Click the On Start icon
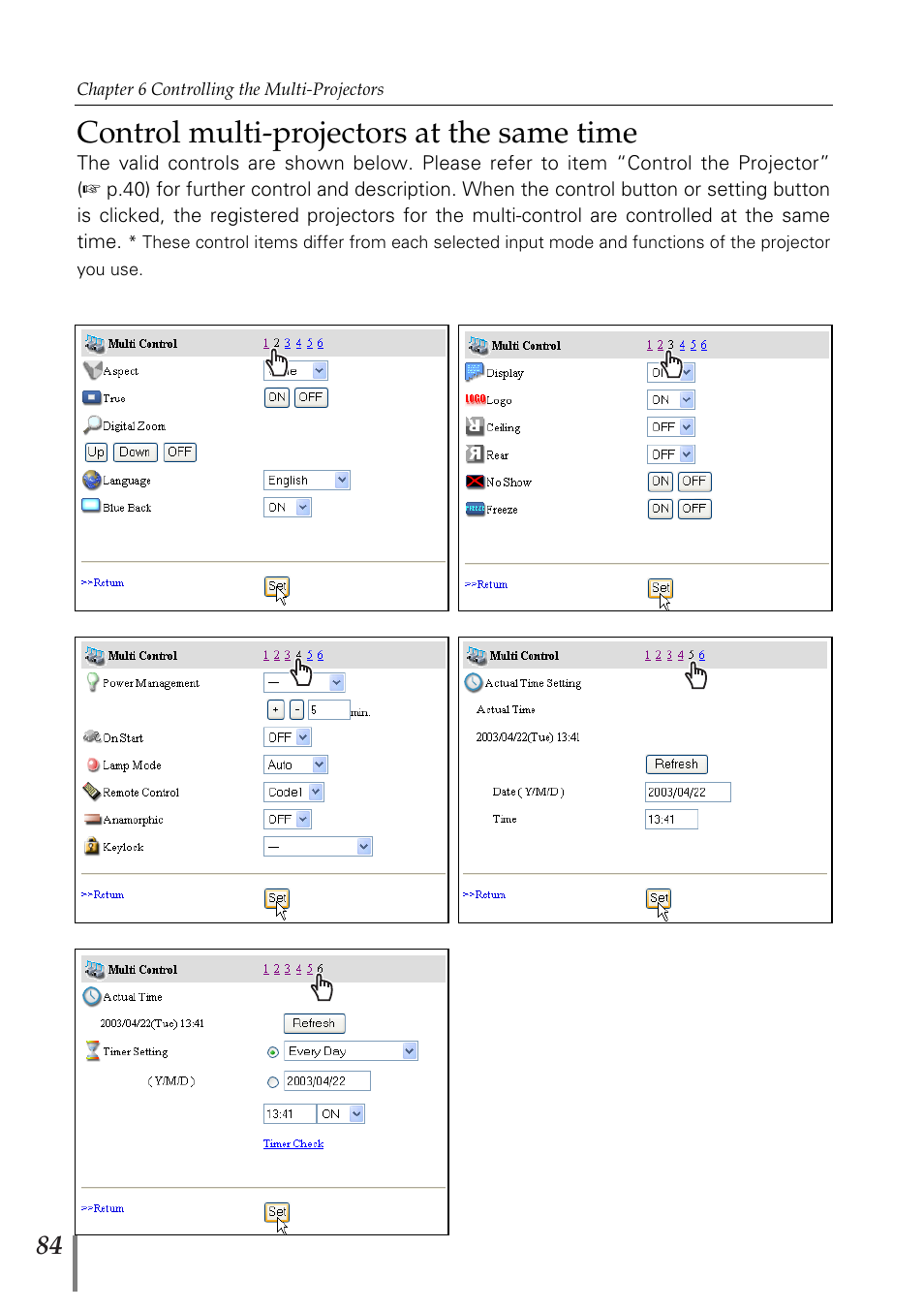This screenshot has height=1310, width=924. click(x=92, y=736)
